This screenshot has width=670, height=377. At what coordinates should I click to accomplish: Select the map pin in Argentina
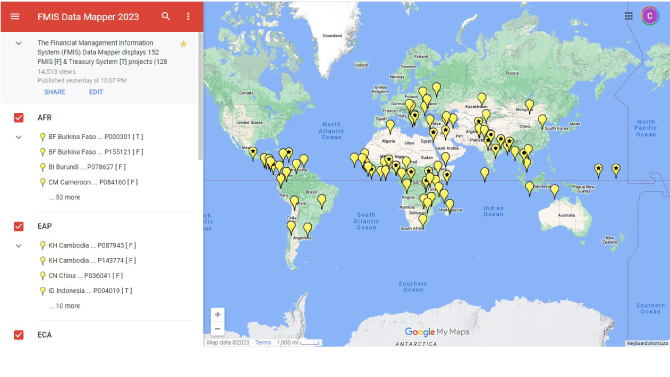(308, 229)
